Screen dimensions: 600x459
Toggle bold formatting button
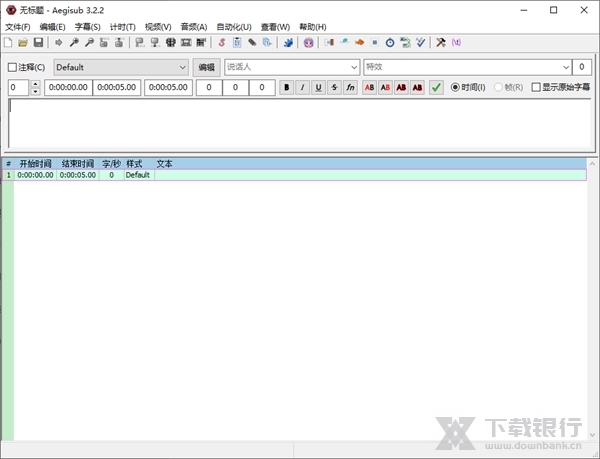[x=286, y=88]
